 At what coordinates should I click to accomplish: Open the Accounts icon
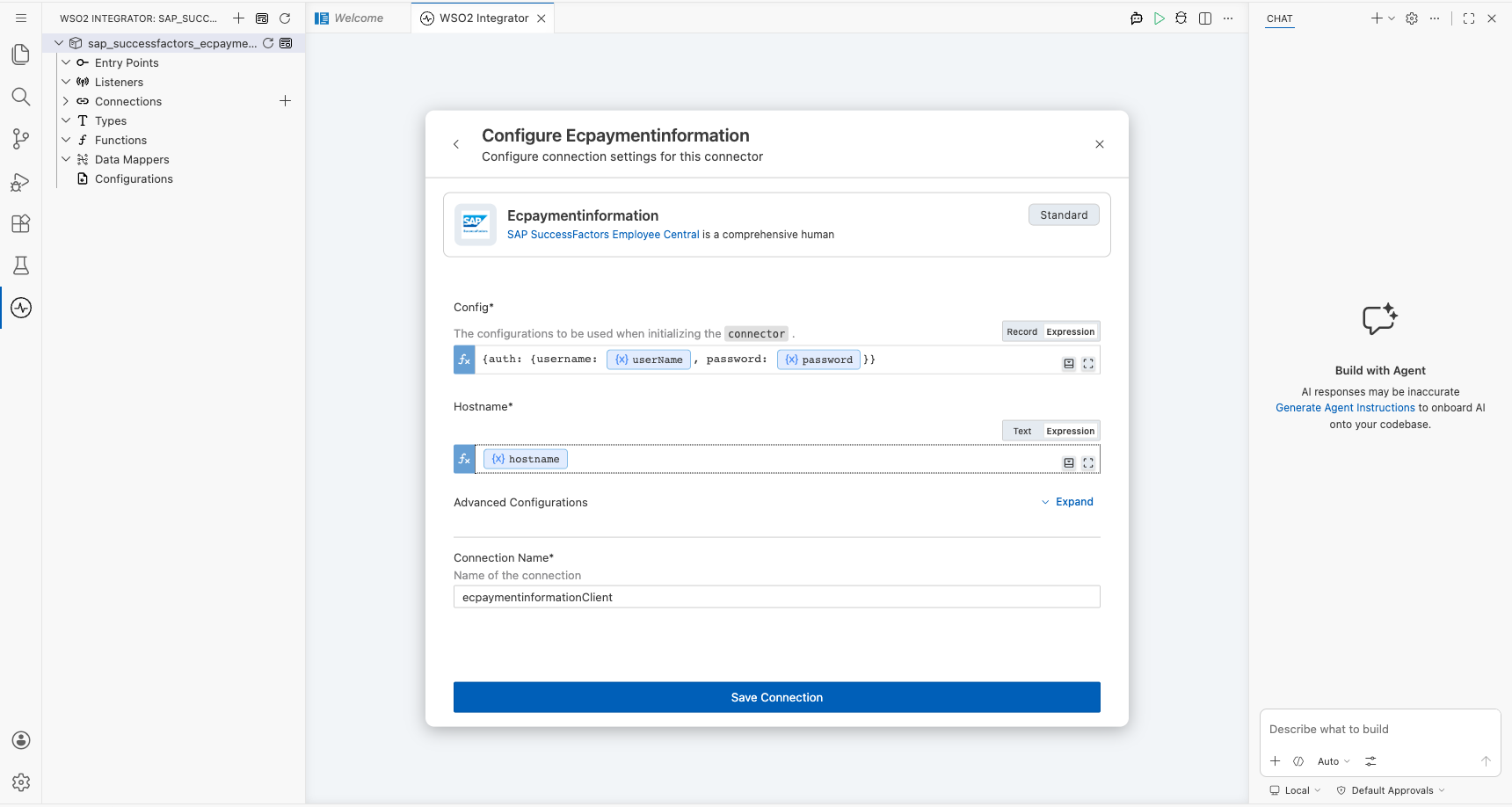pos(21,740)
